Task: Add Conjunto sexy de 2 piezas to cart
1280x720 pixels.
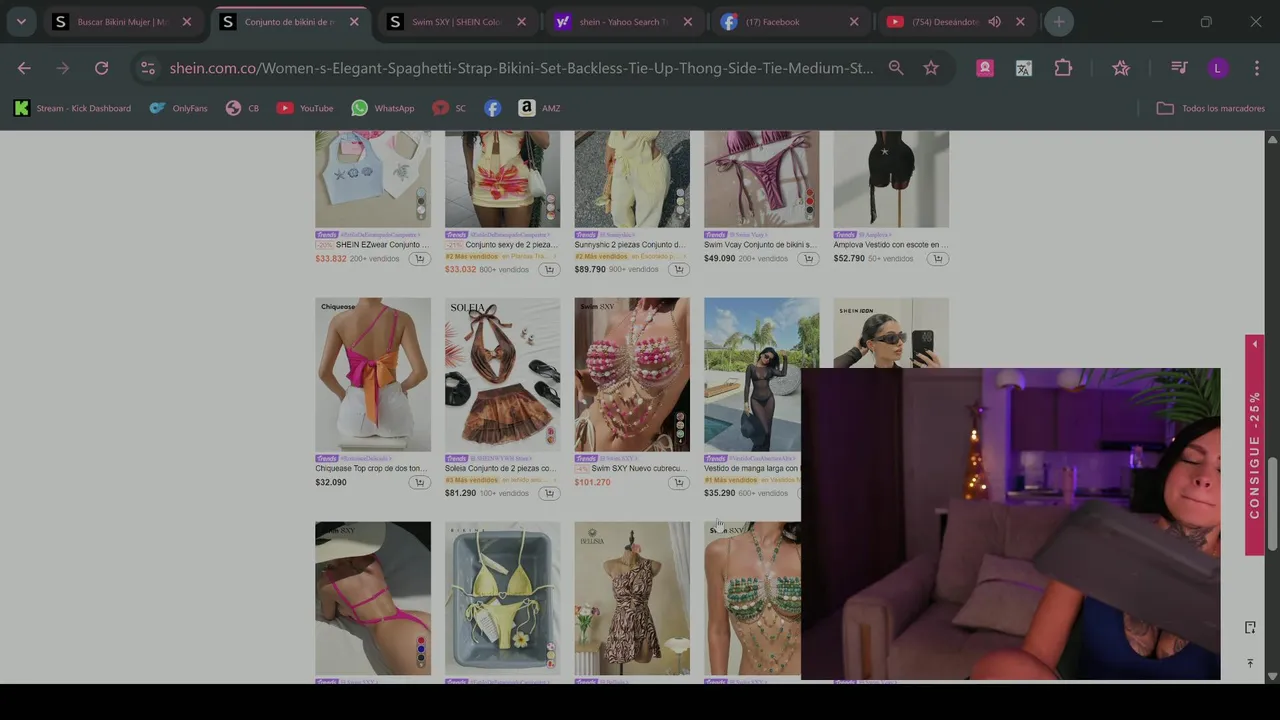Action: [548, 269]
